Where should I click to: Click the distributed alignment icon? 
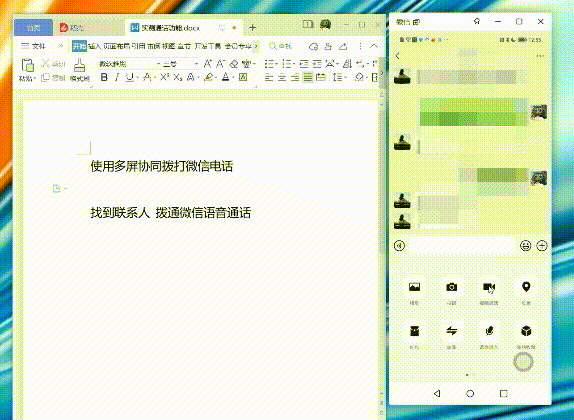tap(321, 77)
